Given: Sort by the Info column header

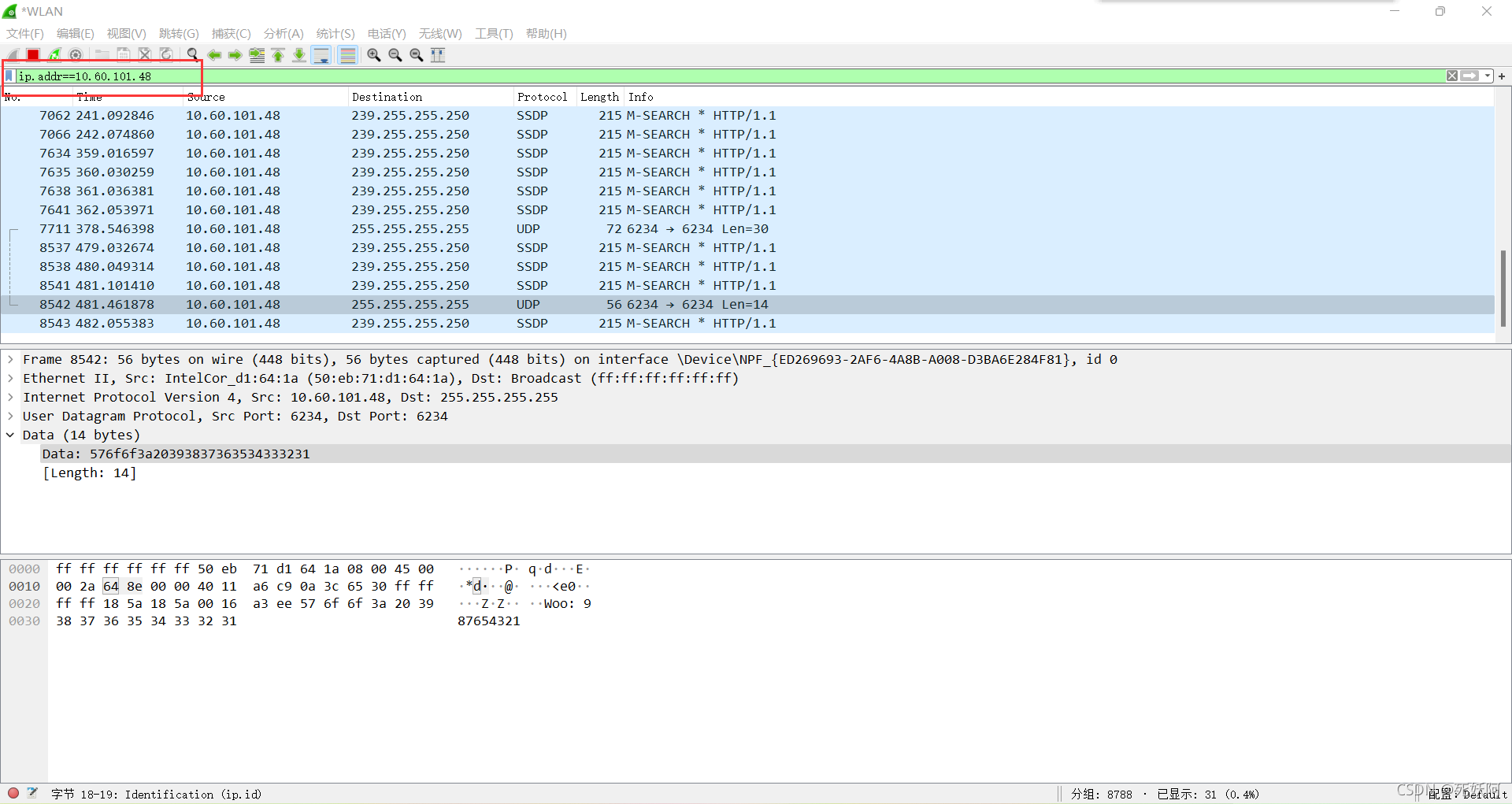Looking at the screenshot, I should pos(1059,97).
